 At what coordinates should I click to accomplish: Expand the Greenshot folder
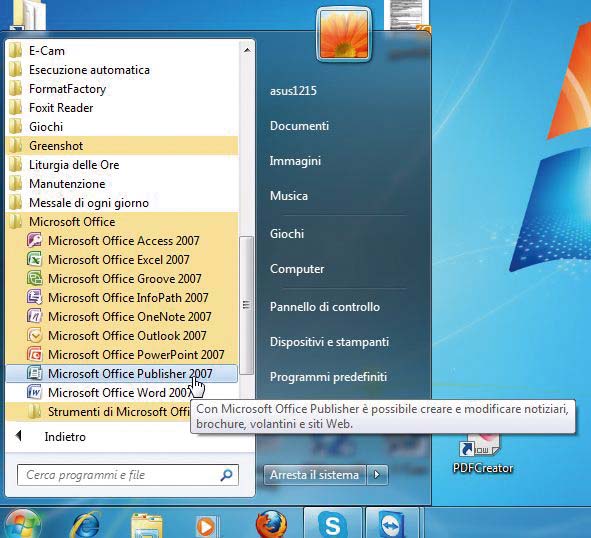tap(122, 146)
